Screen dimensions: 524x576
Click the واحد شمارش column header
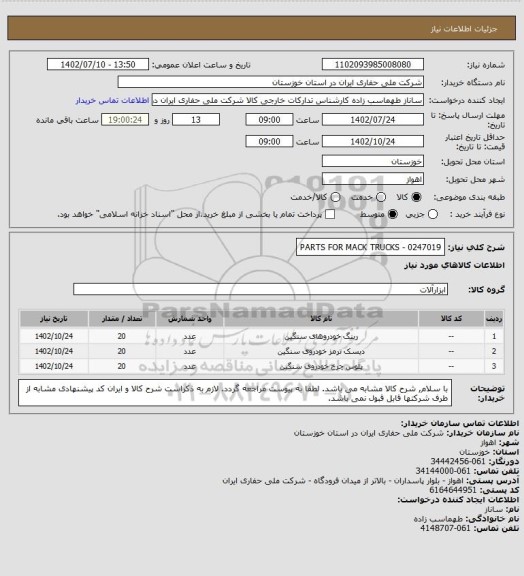click(190, 319)
